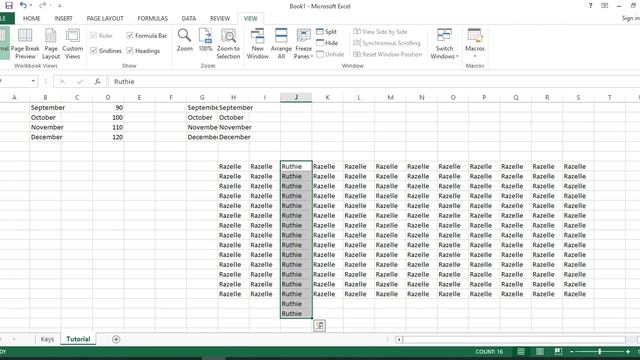Open the Undo history dropdown arrow
This screenshot has height=360, width=640.
click(31, 6)
